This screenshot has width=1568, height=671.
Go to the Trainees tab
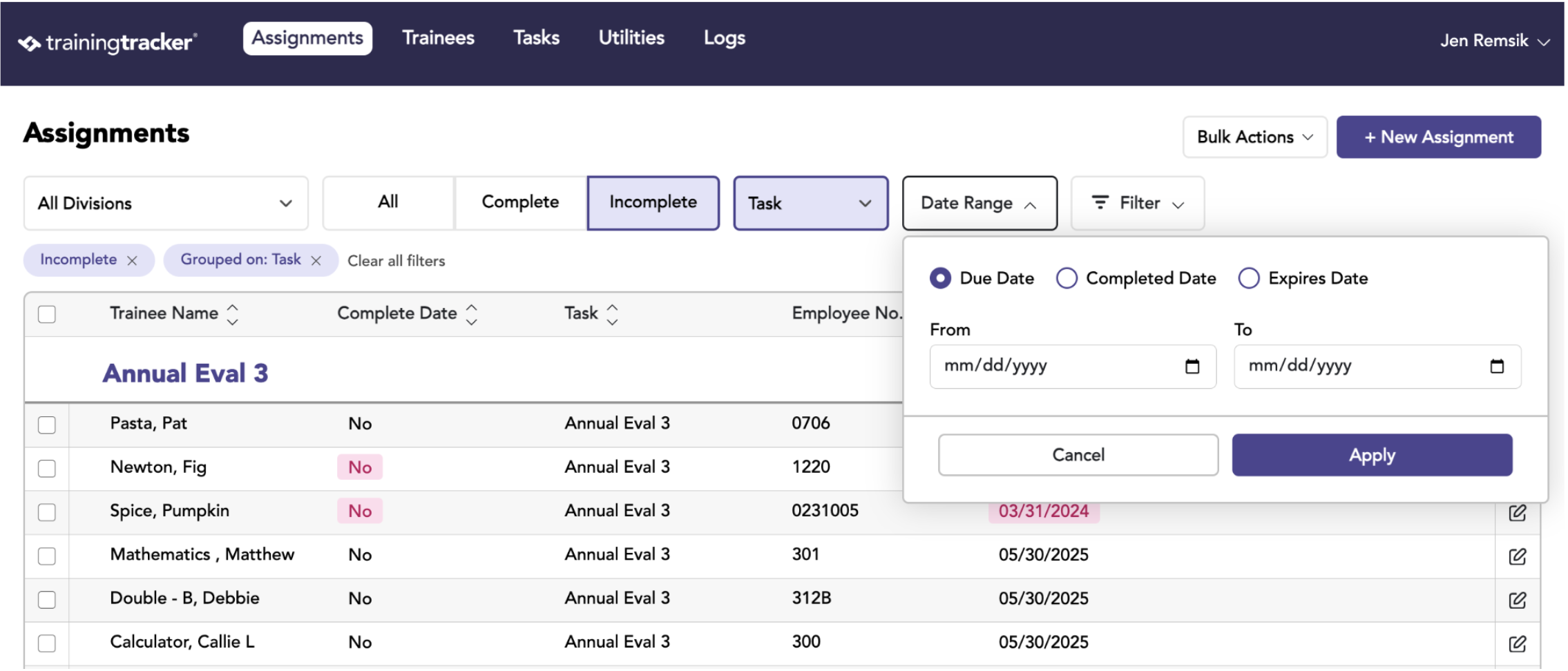coord(438,38)
